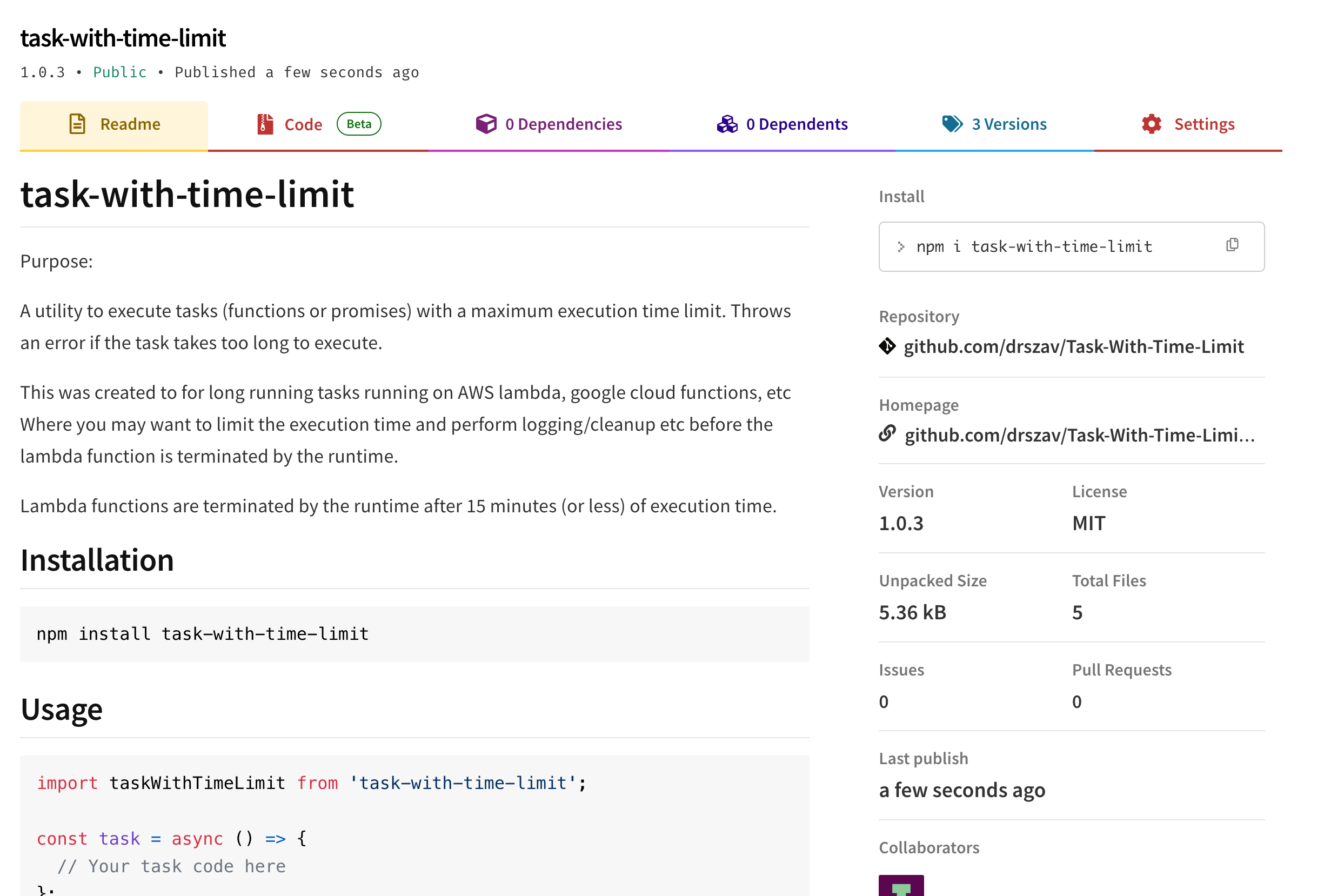Click the Repository label
This screenshot has height=896, width=1324.
click(x=919, y=317)
